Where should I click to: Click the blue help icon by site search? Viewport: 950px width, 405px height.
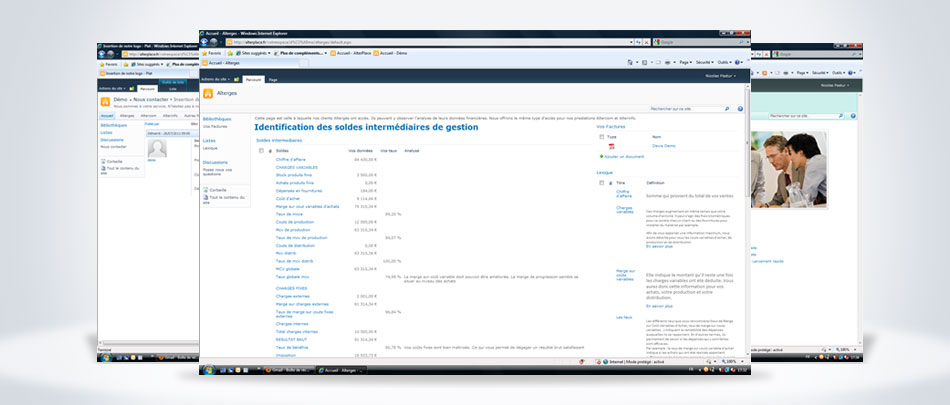[x=740, y=109]
